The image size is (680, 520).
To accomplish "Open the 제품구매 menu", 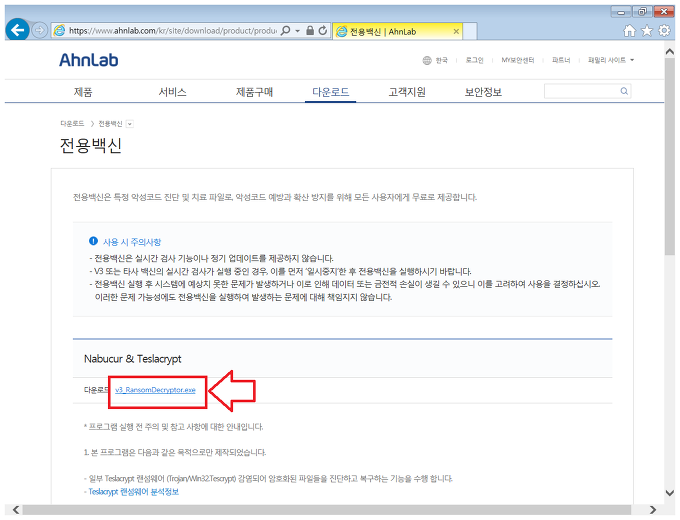I will coord(254,92).
